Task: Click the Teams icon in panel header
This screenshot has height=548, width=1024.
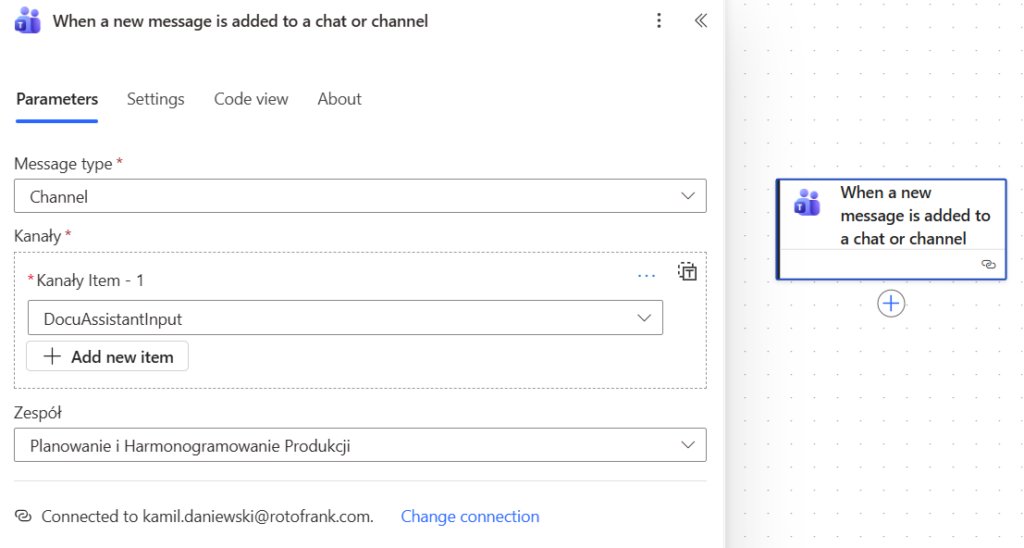Action: coord(27,21)
